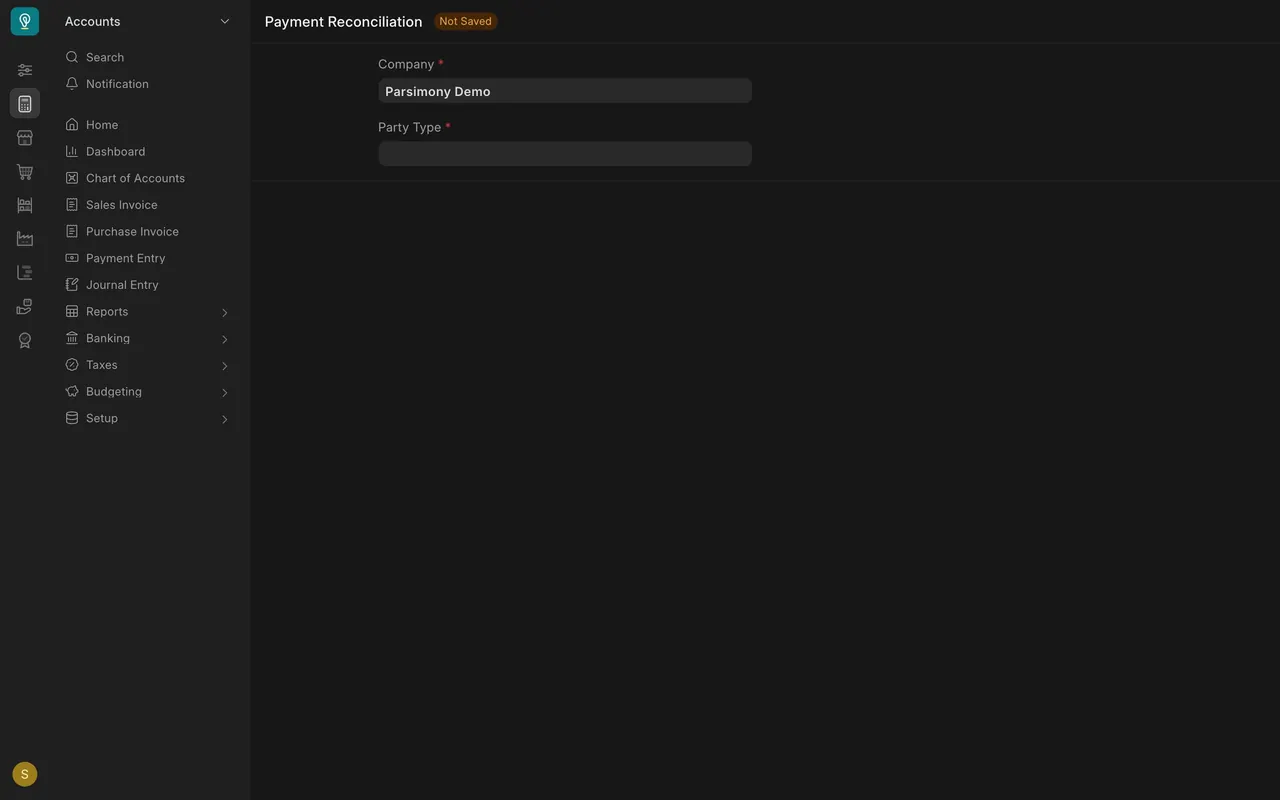Image resolution: width=1280 pixels, height=800 pixels.
Task: Click the Company field showing Parsimony Demo
Action: click(x=565, y=91)
